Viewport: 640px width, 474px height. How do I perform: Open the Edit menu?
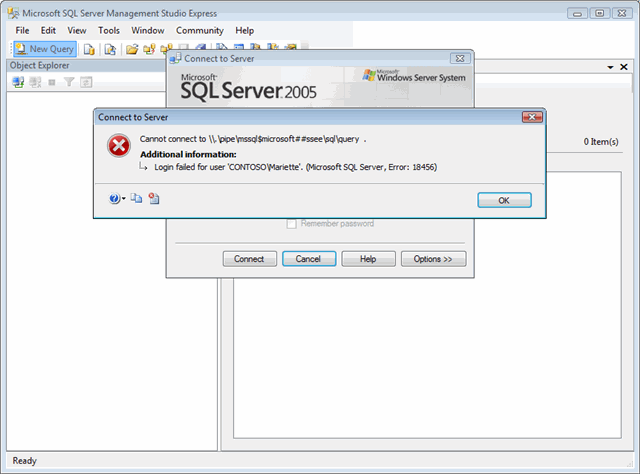point(48,31)
